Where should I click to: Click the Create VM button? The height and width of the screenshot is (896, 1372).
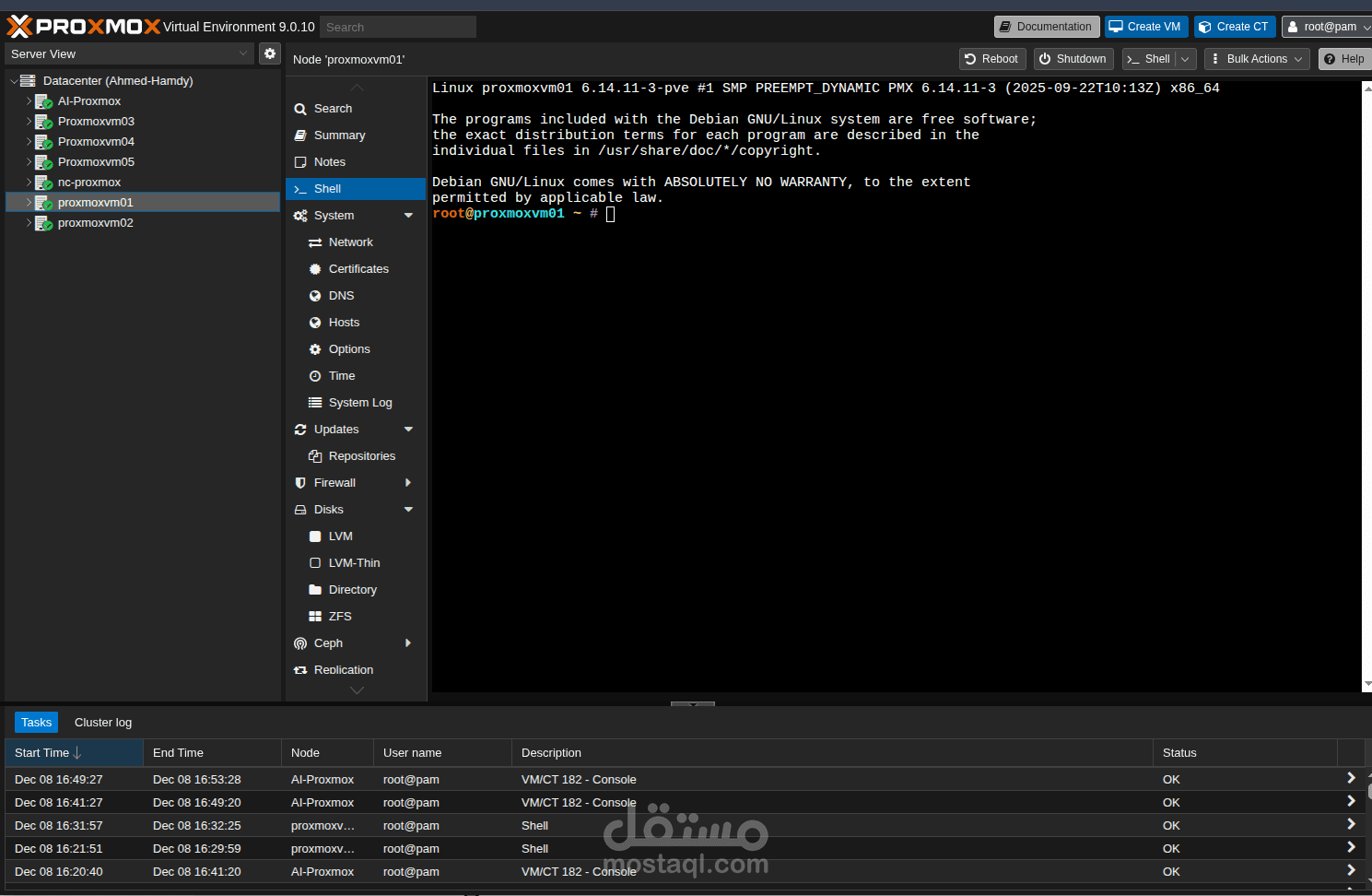click(x=1146, y=27)
